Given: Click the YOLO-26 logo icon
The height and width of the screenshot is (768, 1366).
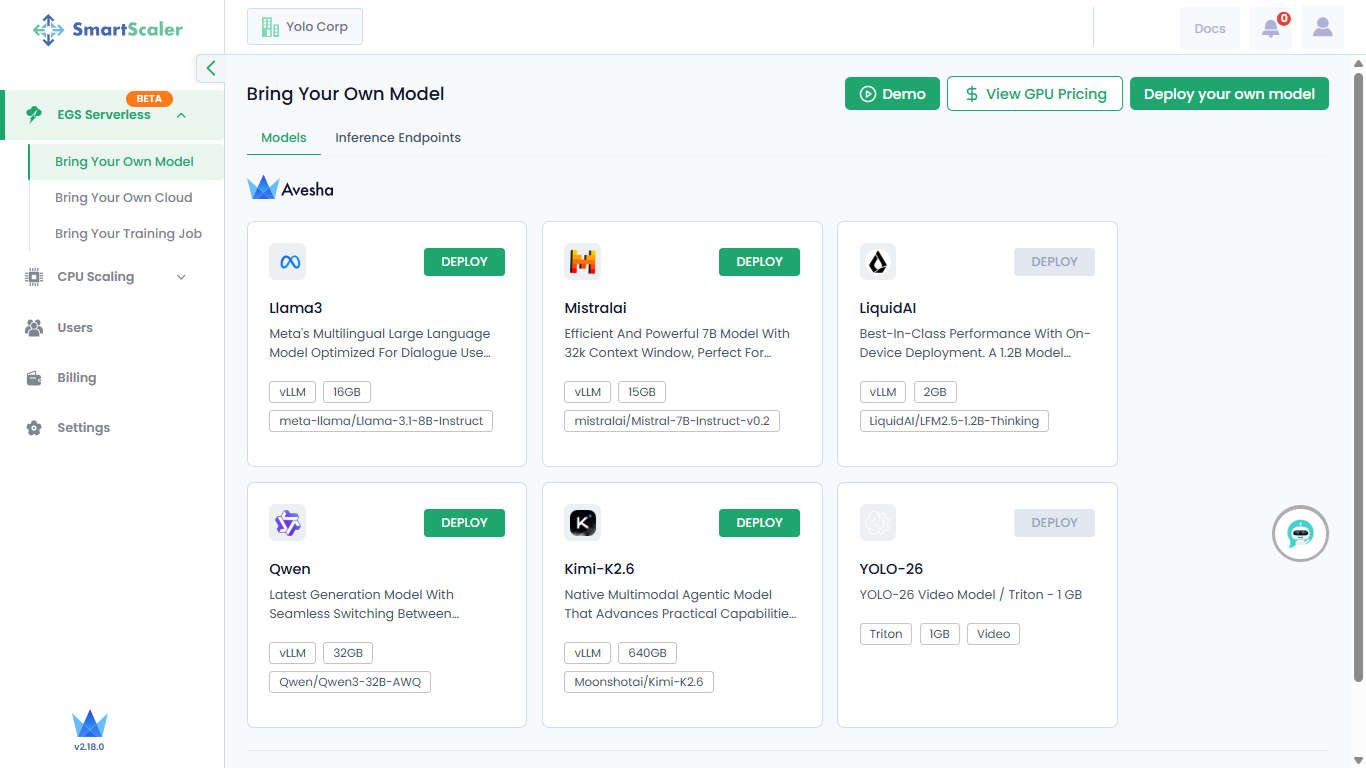Looking at the screenshot, I should (x=878, y=523).
